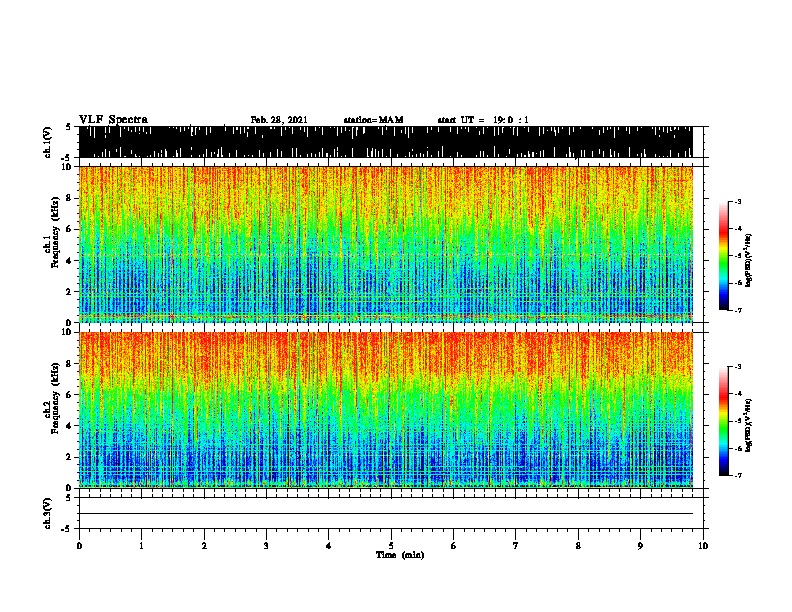Click the time axis tick label "8"
Image resolution: width=792 pixels, height=612 pixels.
[578, 546]
